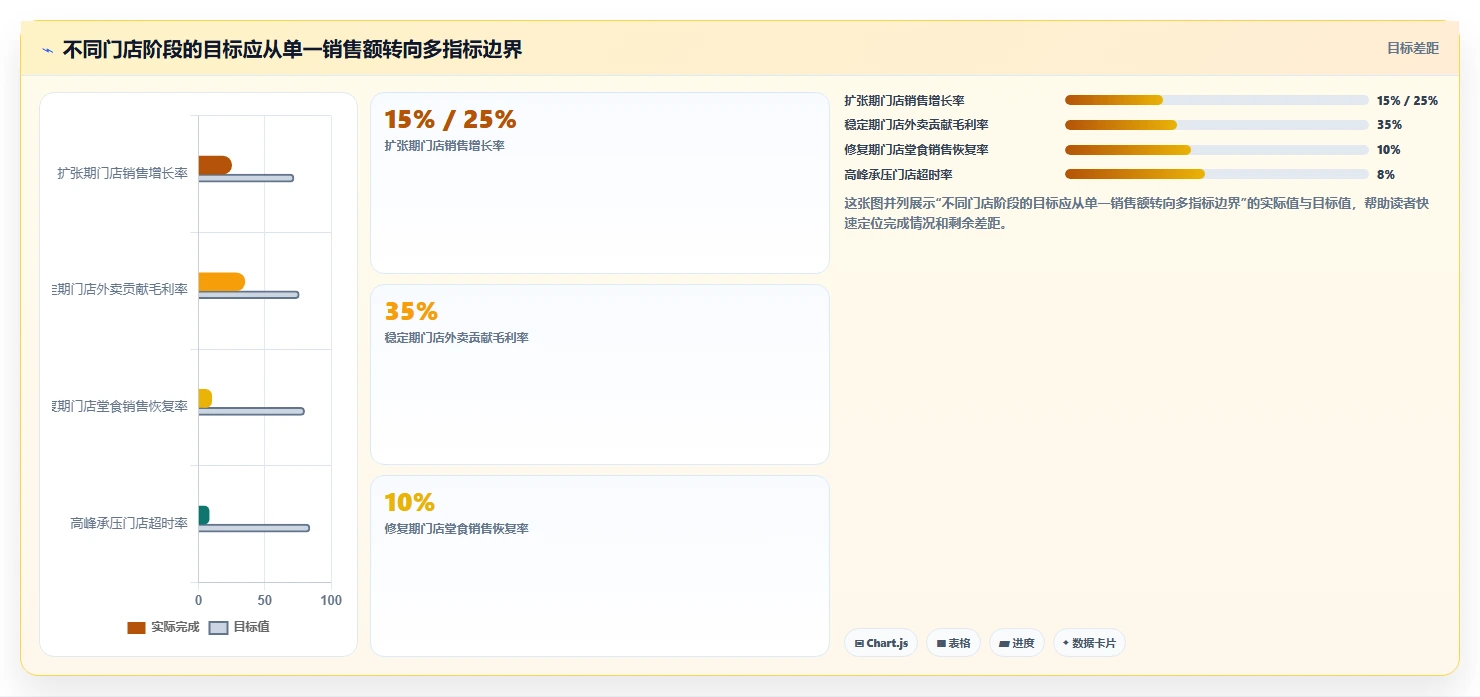Click yellow actual bar for 堂食销售恢复率
Screen dimensions: 1480x697
pos(205,398)
